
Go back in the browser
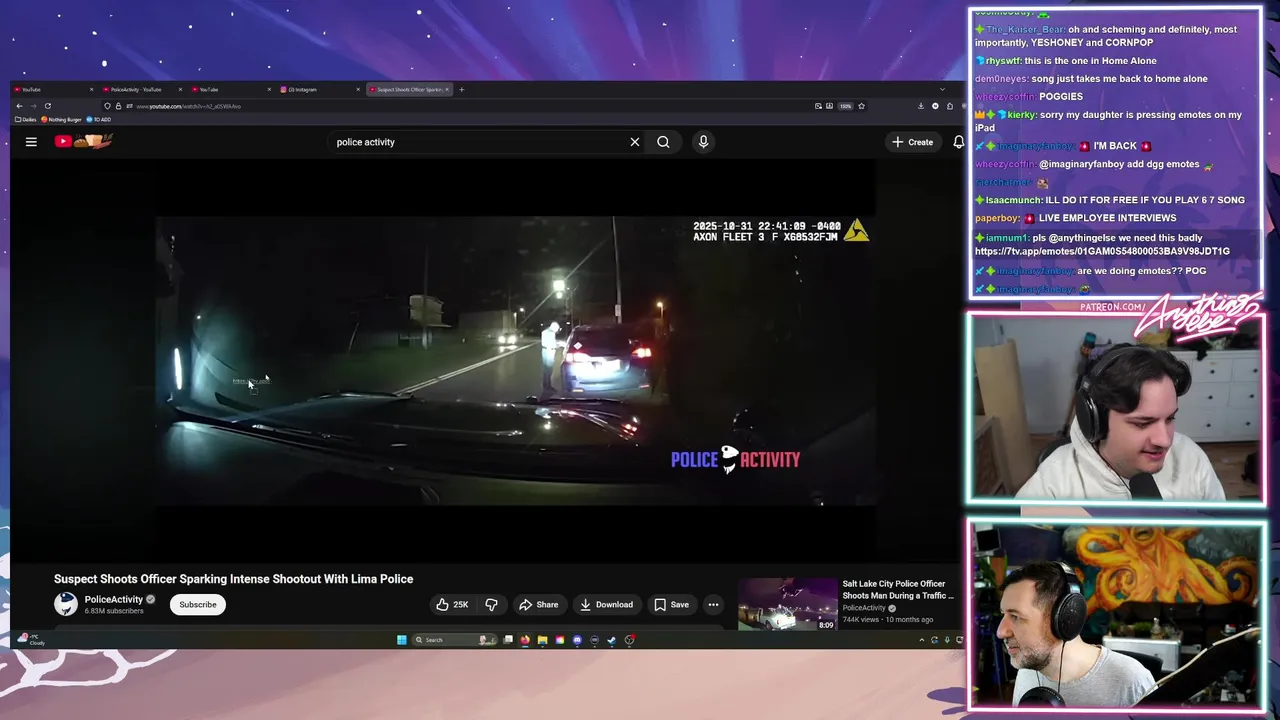19,106
